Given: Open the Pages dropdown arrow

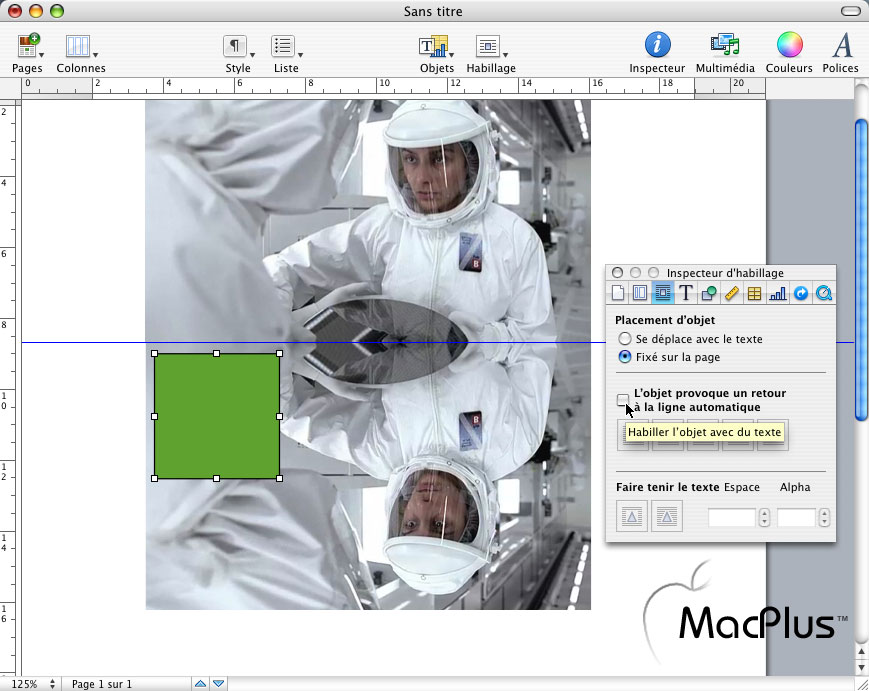Looking at the screenshot, I should pos(42,55).
